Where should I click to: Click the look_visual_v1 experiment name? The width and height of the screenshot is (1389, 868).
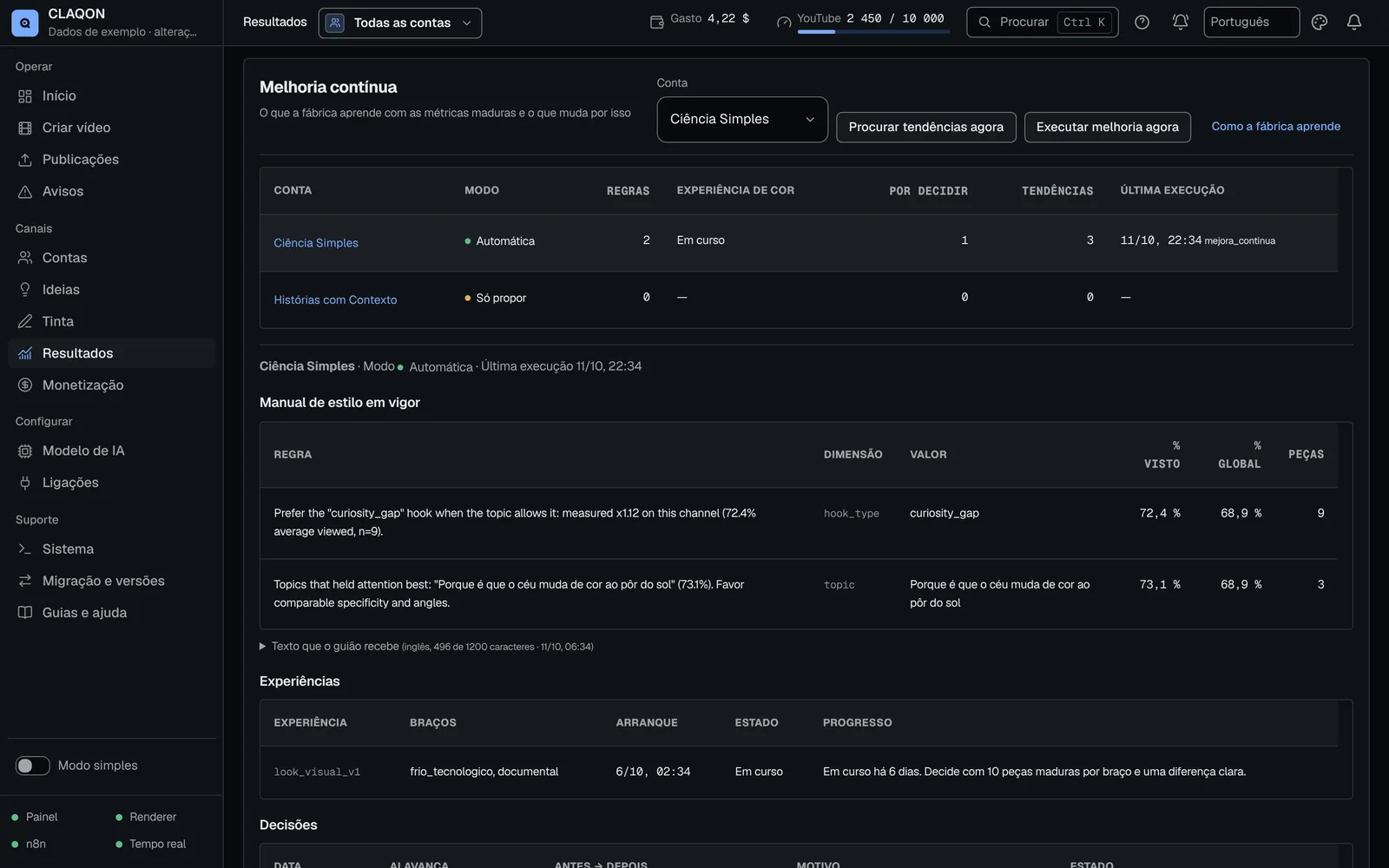tap(317, 773)
